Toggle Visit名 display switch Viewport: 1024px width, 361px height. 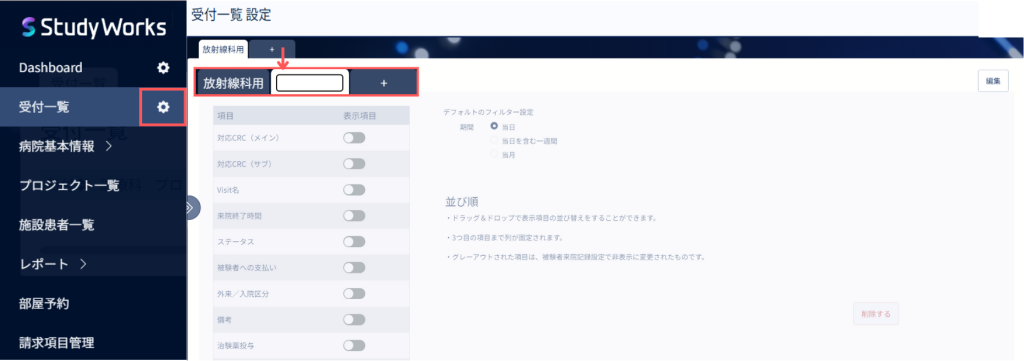pyautogui.click(x=354, y=189)
